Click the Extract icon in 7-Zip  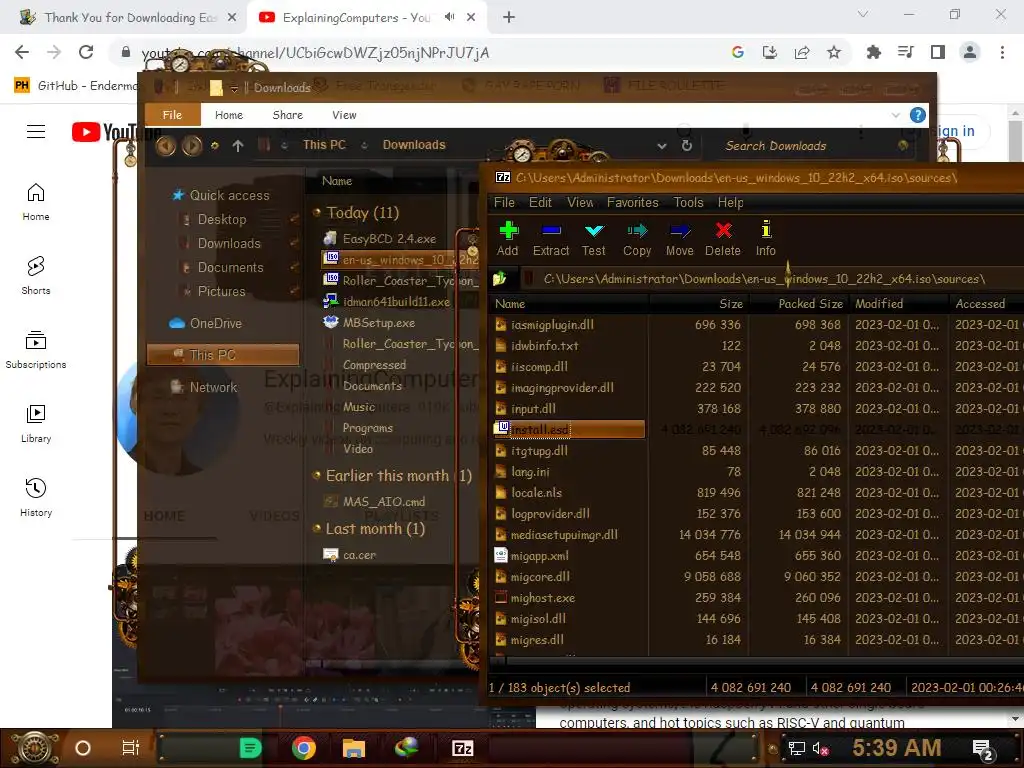coord(551,231)
